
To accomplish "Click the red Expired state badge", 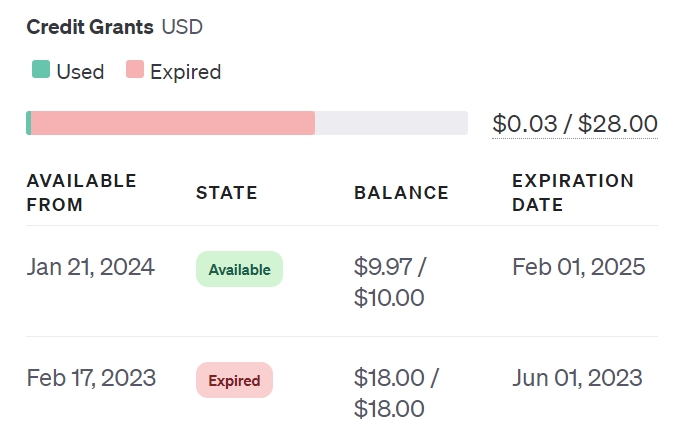I will 234,380.
